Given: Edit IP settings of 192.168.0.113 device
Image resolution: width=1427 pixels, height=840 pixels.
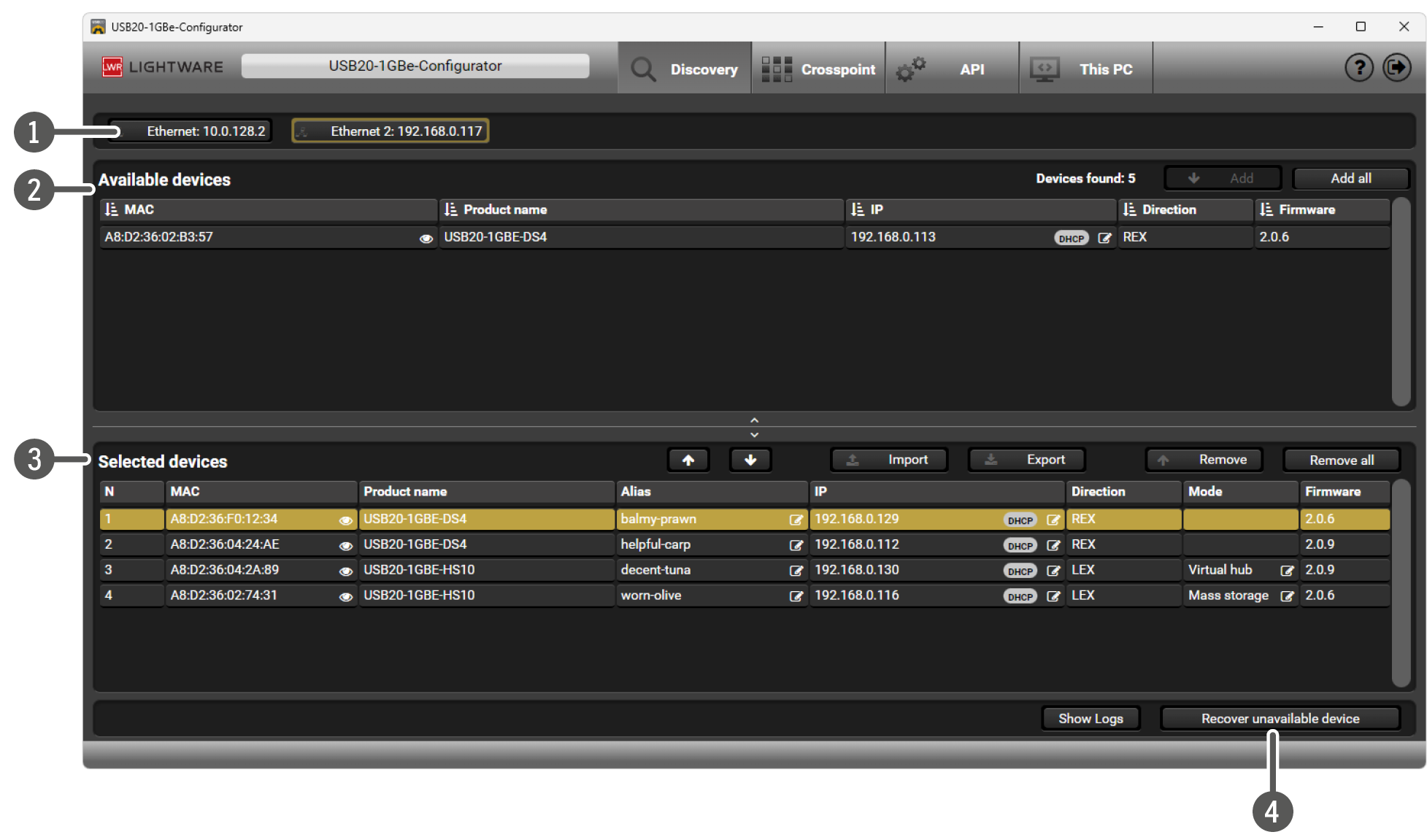Looking at the screenshot, I should 1104,238.
